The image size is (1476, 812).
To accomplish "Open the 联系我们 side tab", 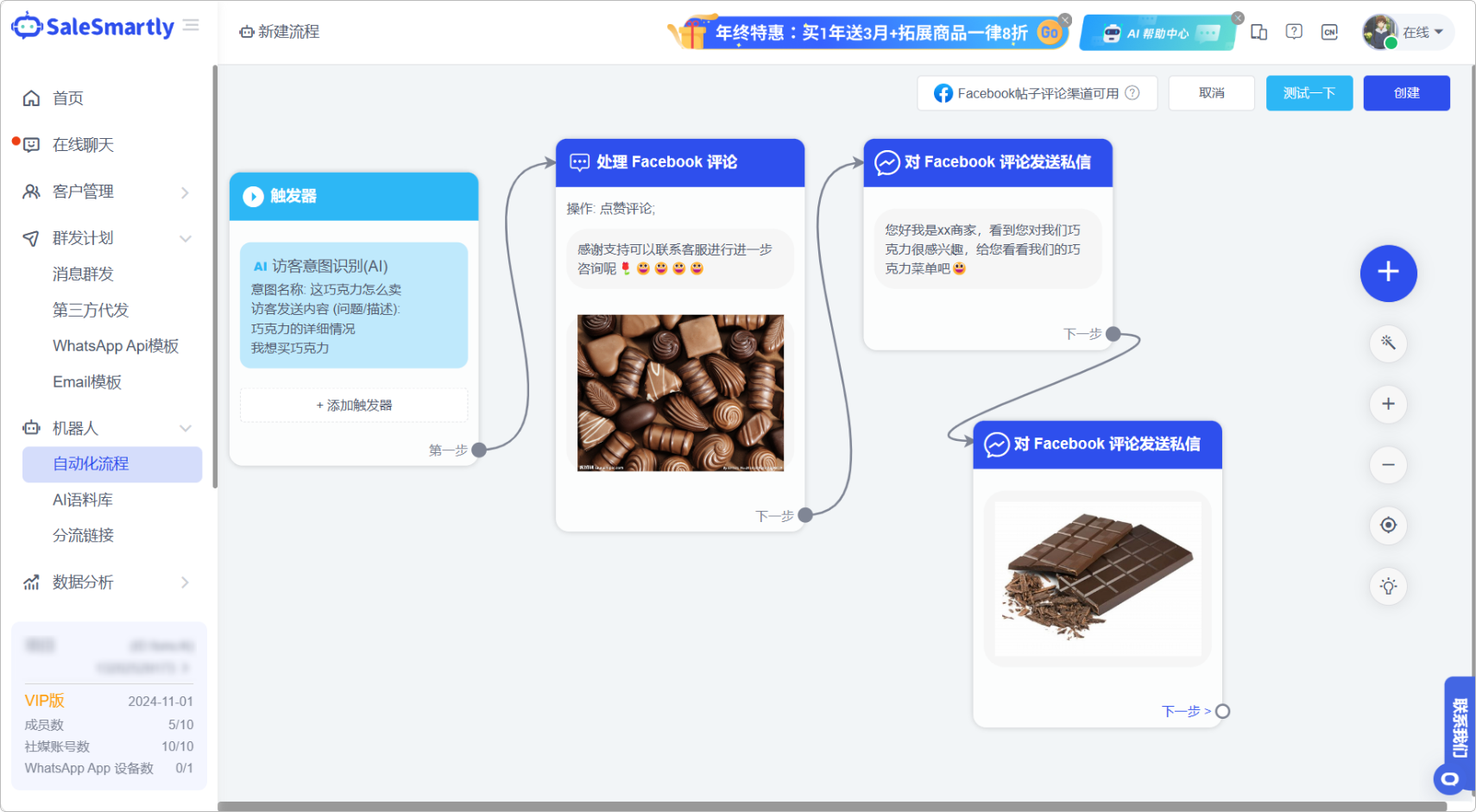I will (1460, 727).
